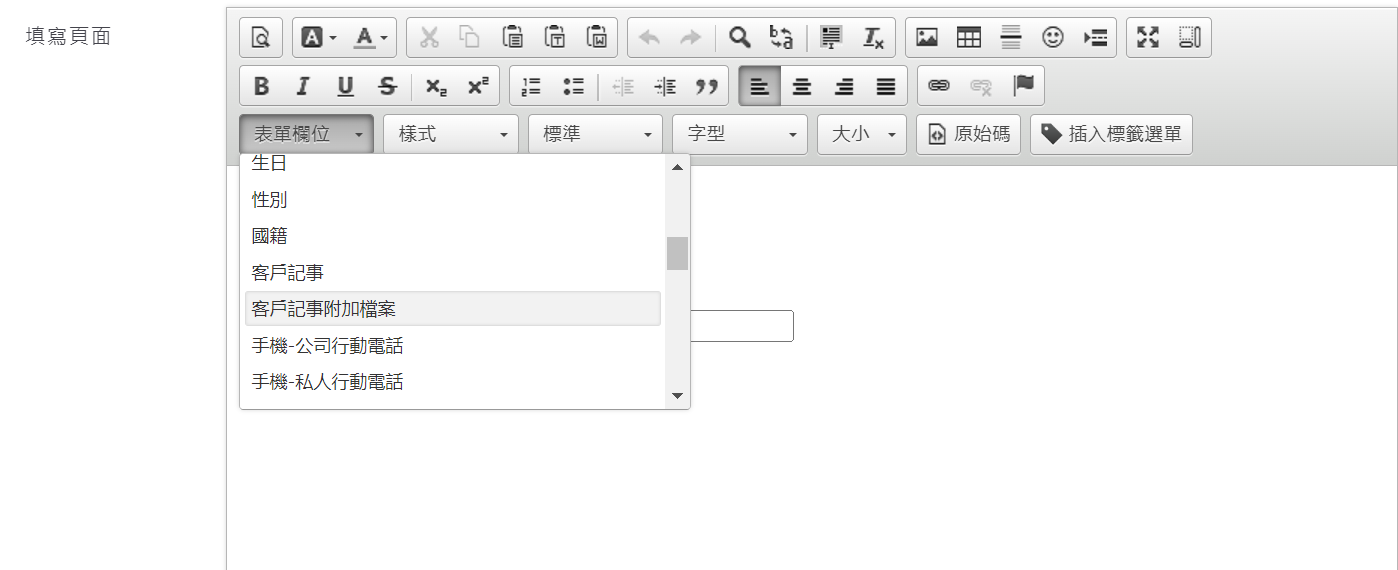Expand the 字型 font dropdown
This screenshot has height=570, width=1398.
(739, 134)
